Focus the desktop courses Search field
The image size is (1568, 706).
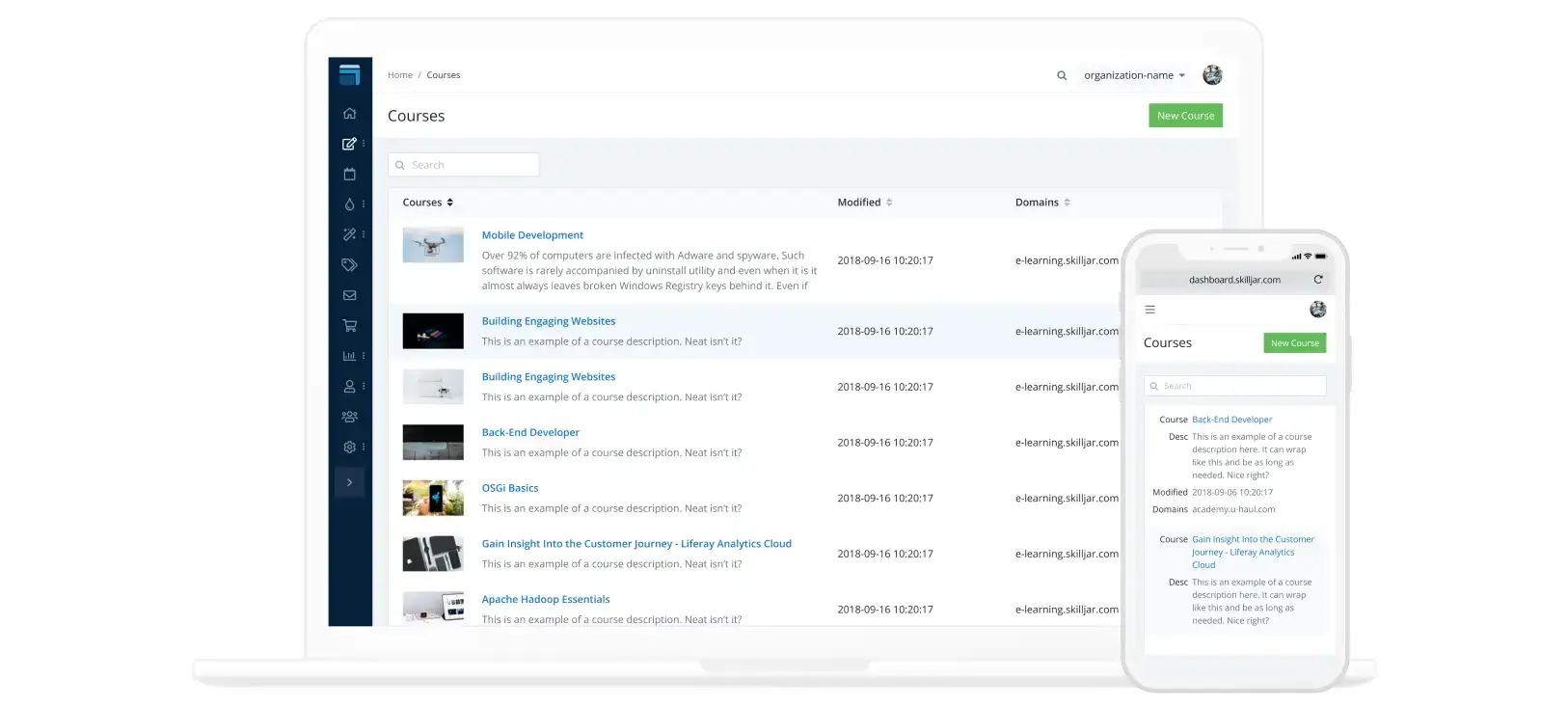(x=463, y=165)
